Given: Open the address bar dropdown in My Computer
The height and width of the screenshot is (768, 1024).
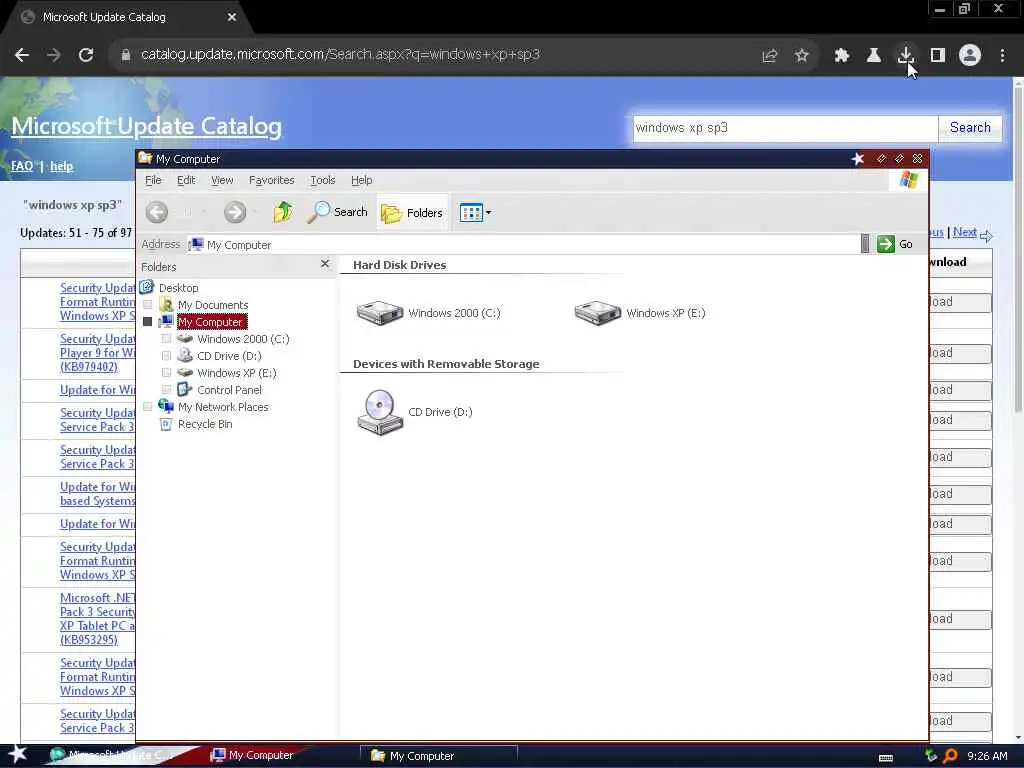Looking at the screenshot, I should point(865,244).
